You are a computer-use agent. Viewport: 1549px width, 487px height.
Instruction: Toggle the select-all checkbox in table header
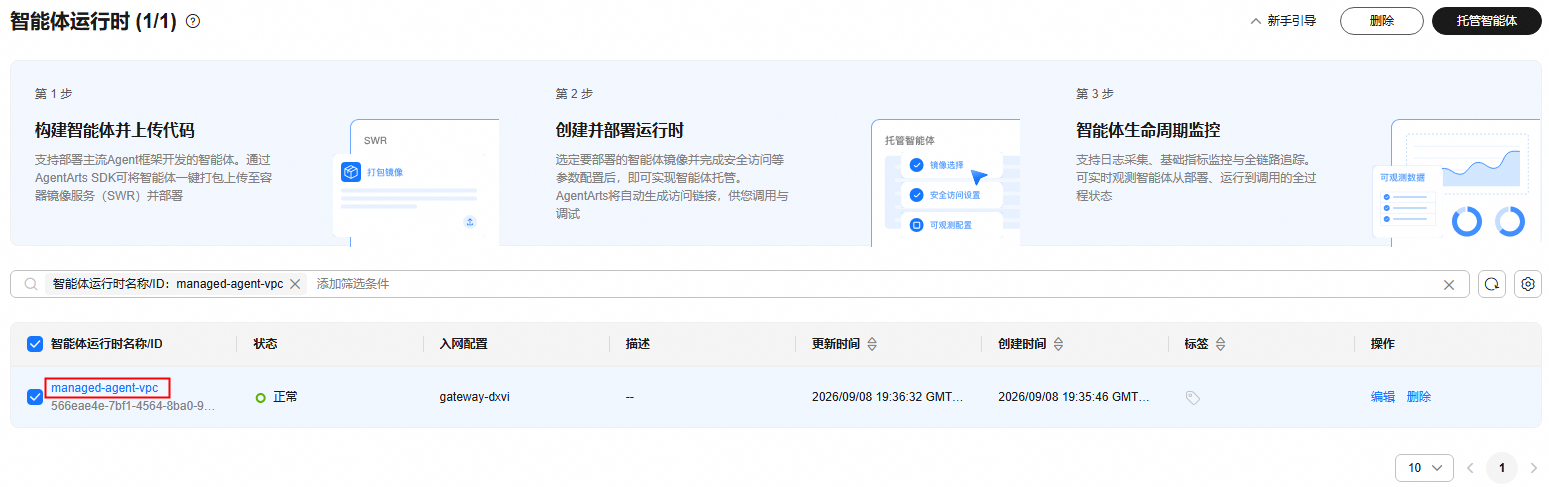35,344
